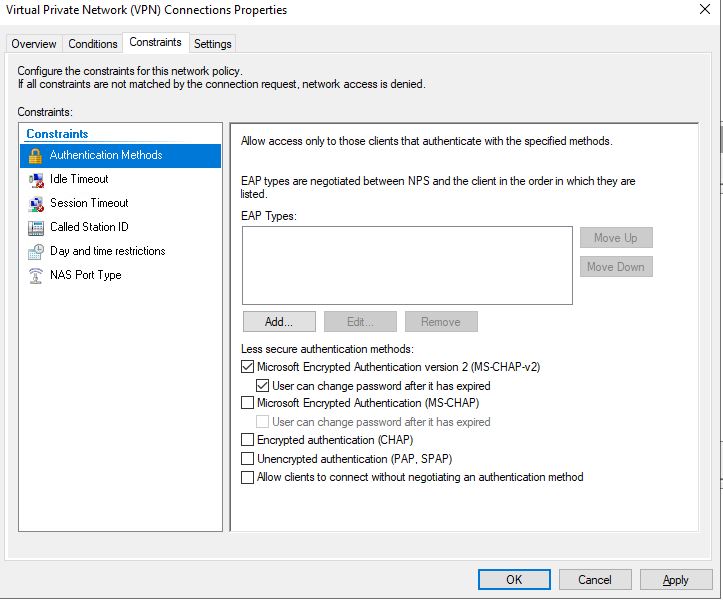Select NAS Port Type constraint

tap(120, 275)
